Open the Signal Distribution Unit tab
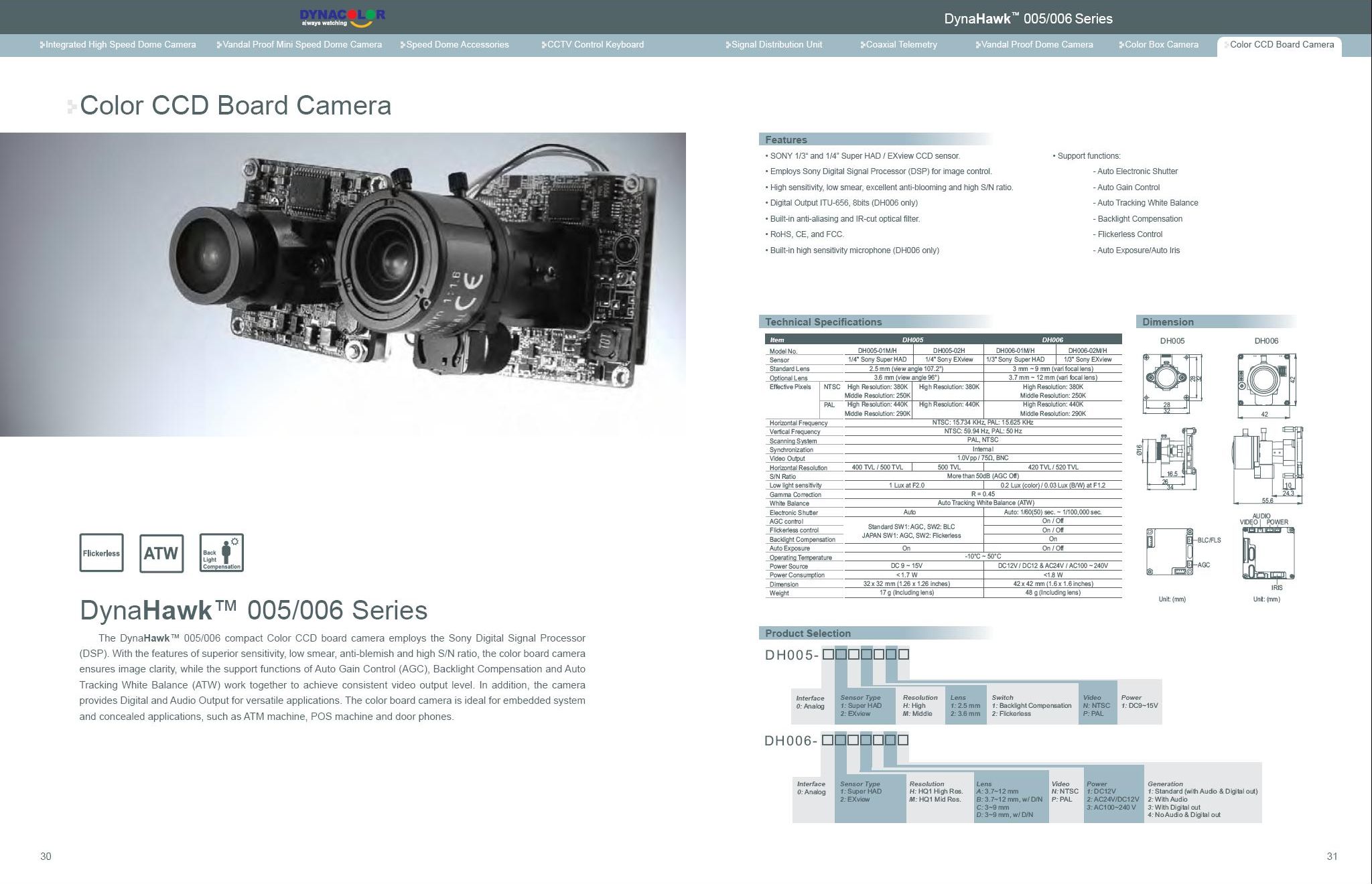 (774, 45)
